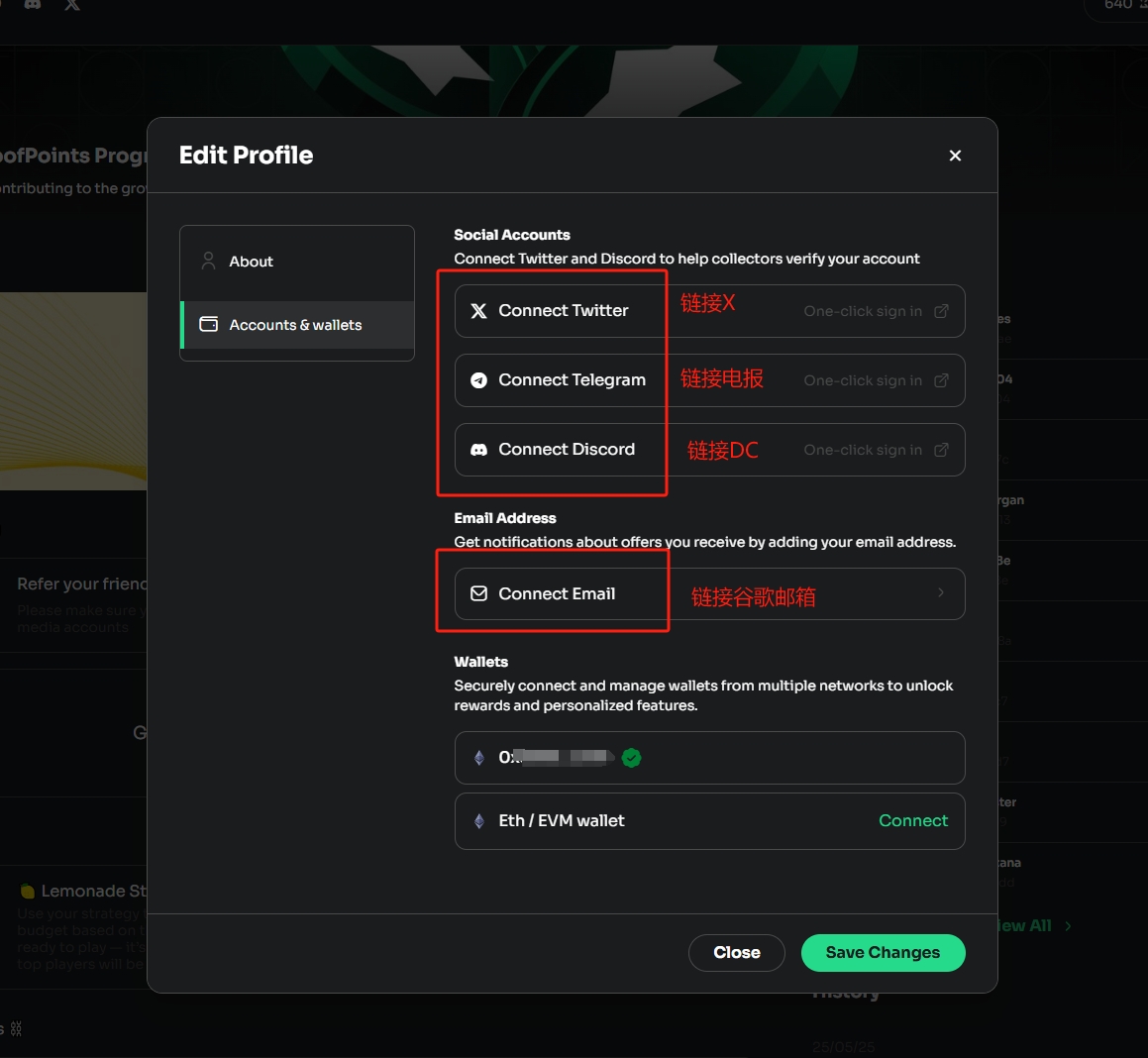Select the Accounts & wallets tab
The width and height of the screenshot is (1148, 1058).
coord(295,325)
